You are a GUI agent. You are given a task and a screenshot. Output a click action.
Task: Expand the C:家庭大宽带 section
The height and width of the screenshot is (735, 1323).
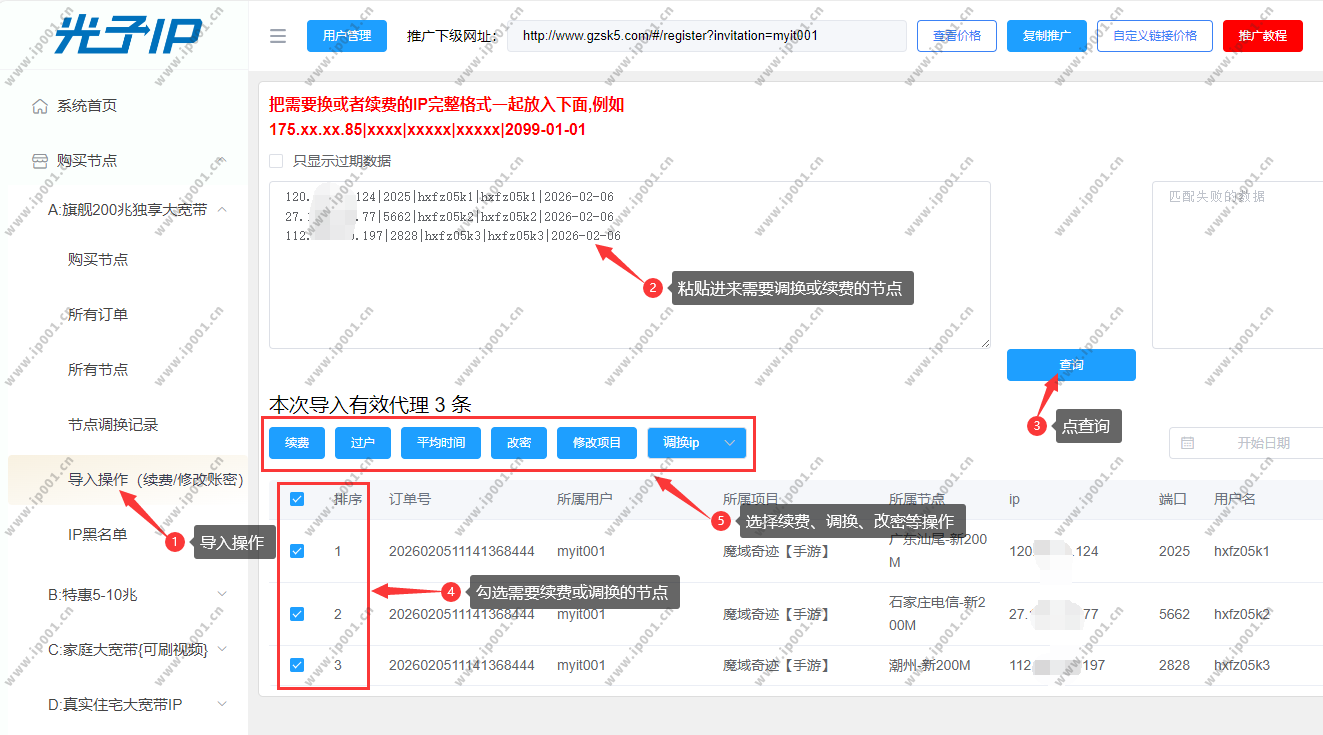(x=222, y=650)
